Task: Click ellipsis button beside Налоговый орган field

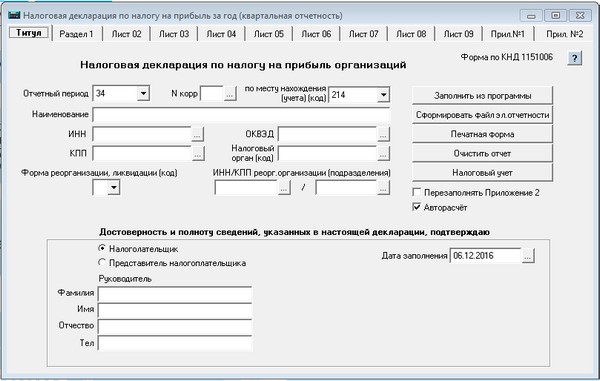Action: coord(383,154)
